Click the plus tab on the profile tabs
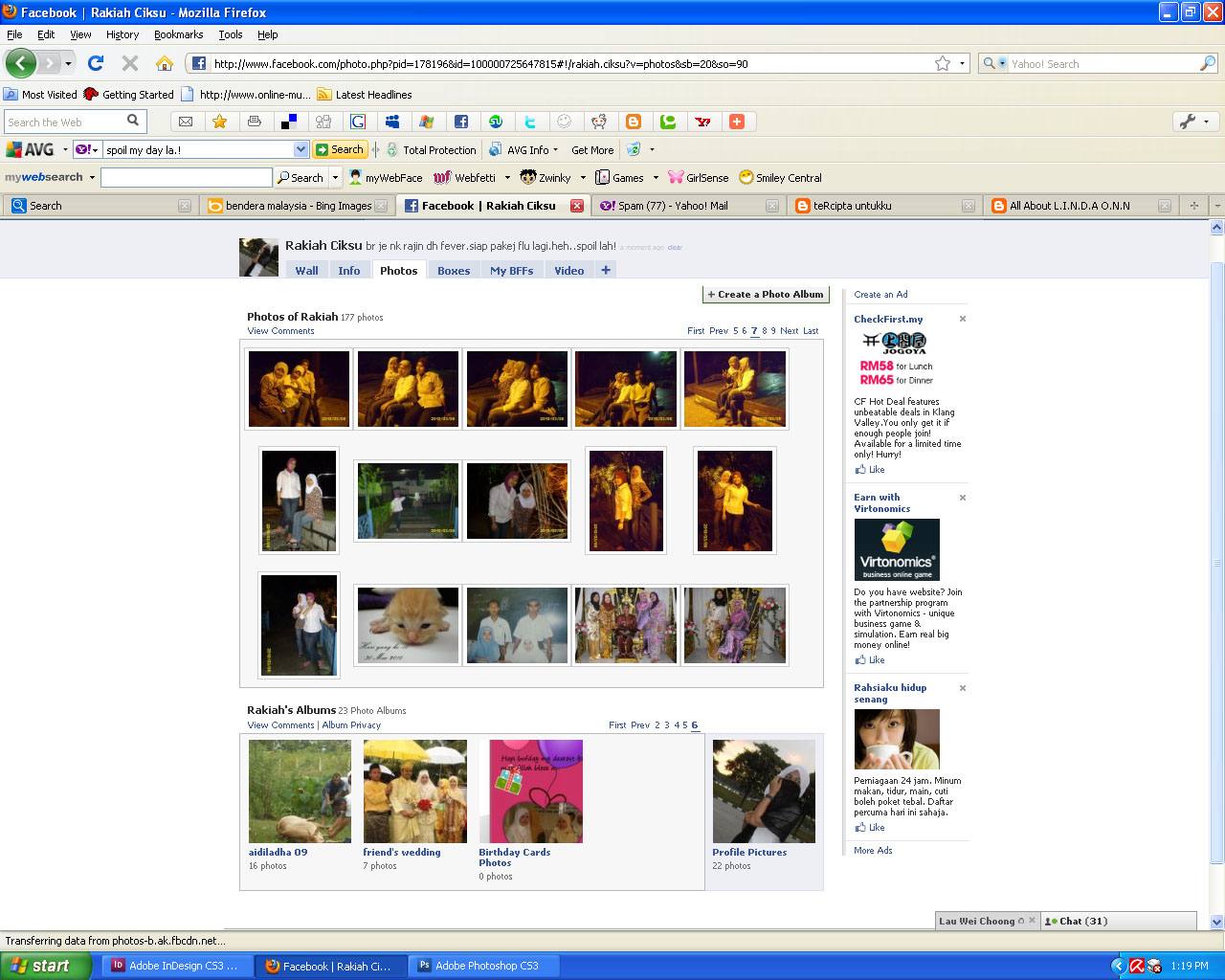1225x980 pixels. click(606, 270)
